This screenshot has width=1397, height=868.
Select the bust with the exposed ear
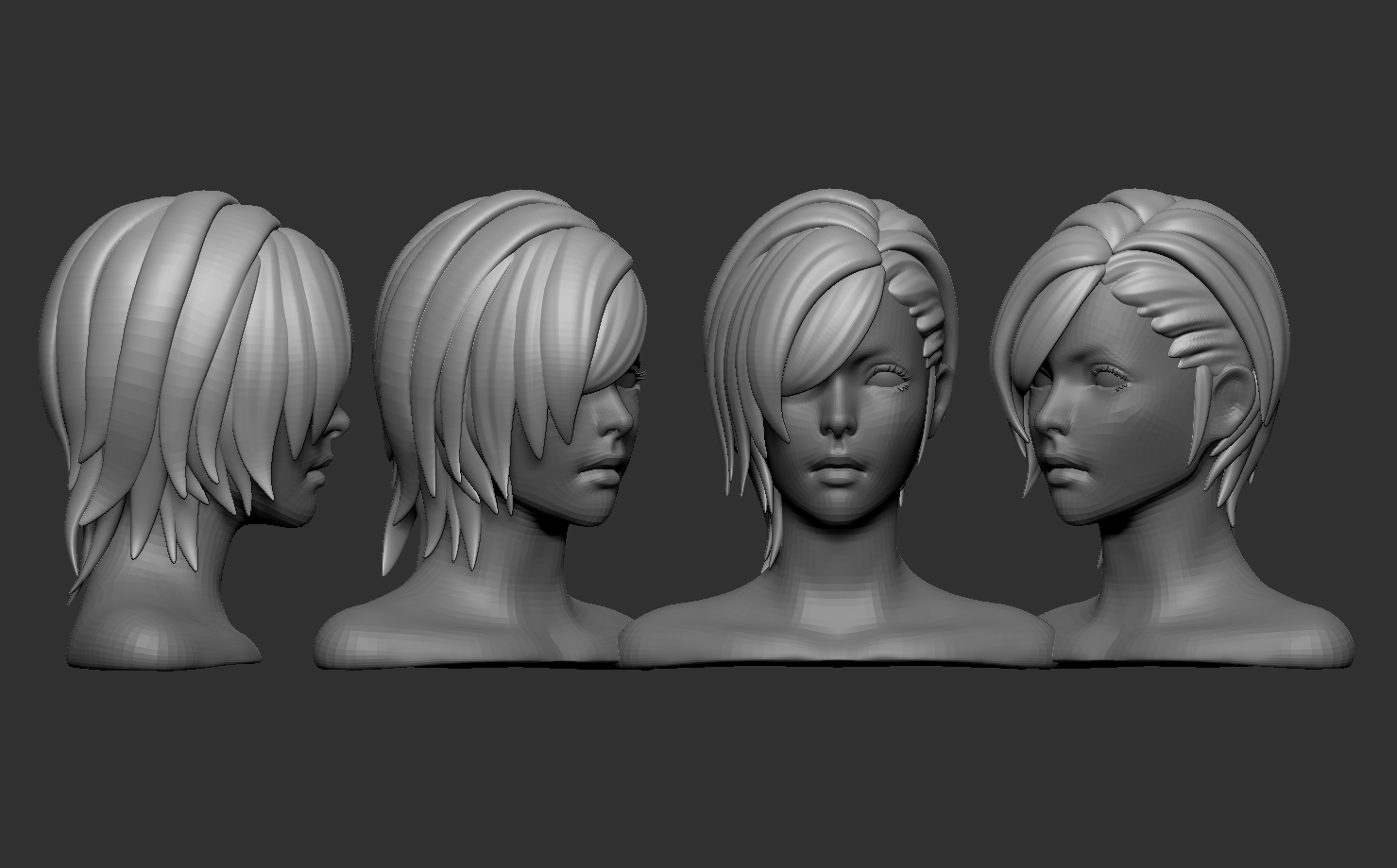coord(1171,430)
